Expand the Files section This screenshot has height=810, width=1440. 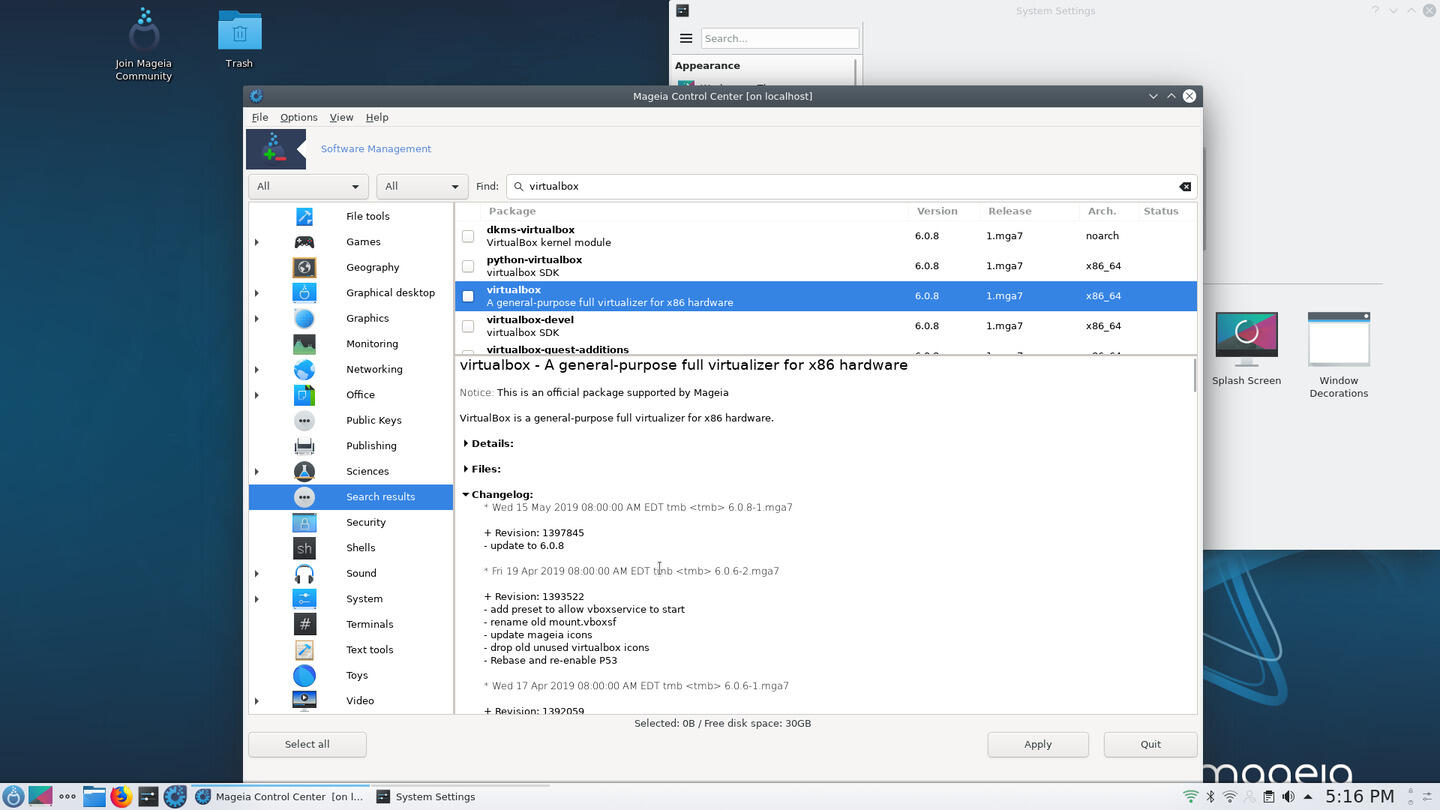[x=466, y=469]
